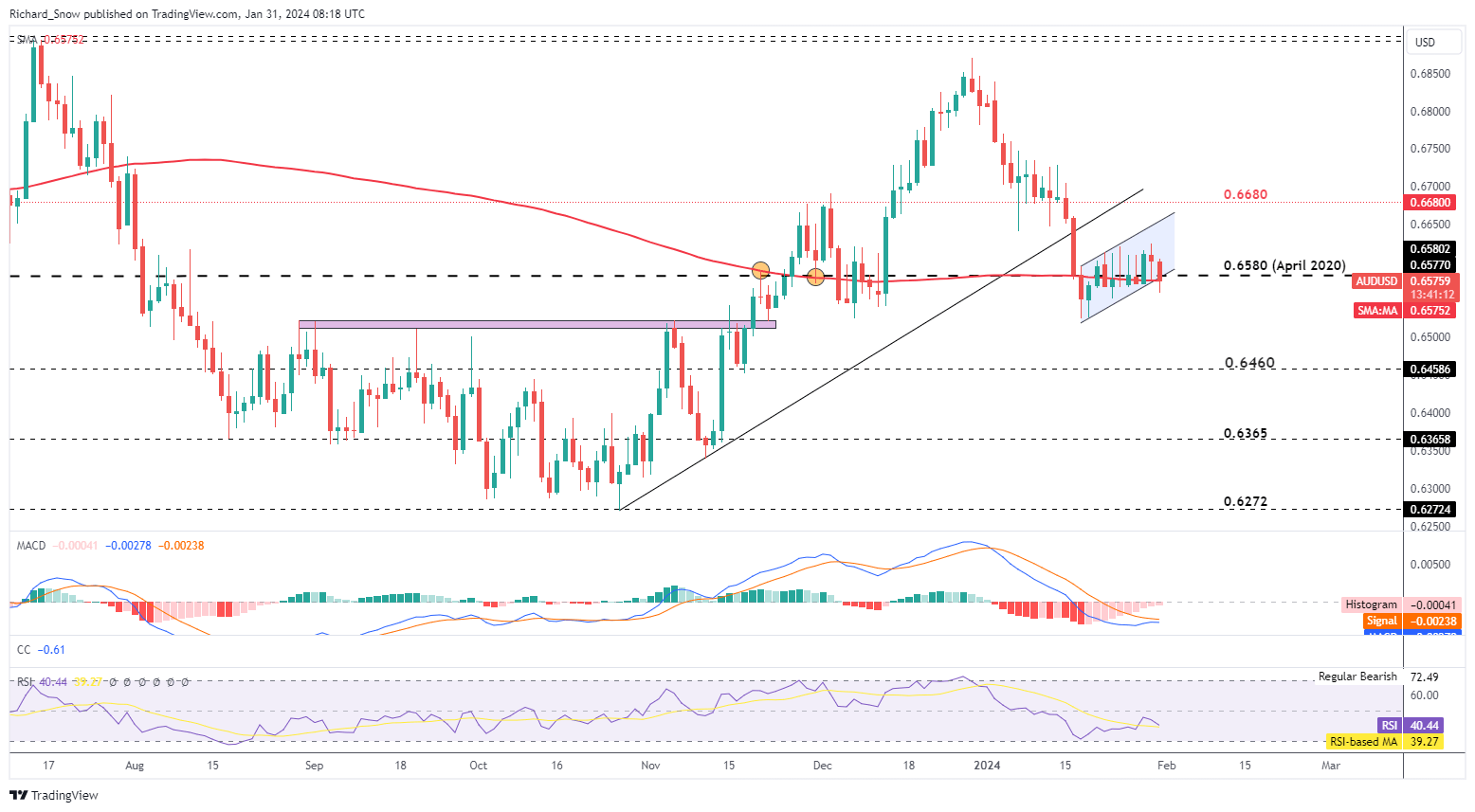This screenshot has height=812, width=1475.
Task: Select the blue rising channel drawing
Action: click(1128, 267)
